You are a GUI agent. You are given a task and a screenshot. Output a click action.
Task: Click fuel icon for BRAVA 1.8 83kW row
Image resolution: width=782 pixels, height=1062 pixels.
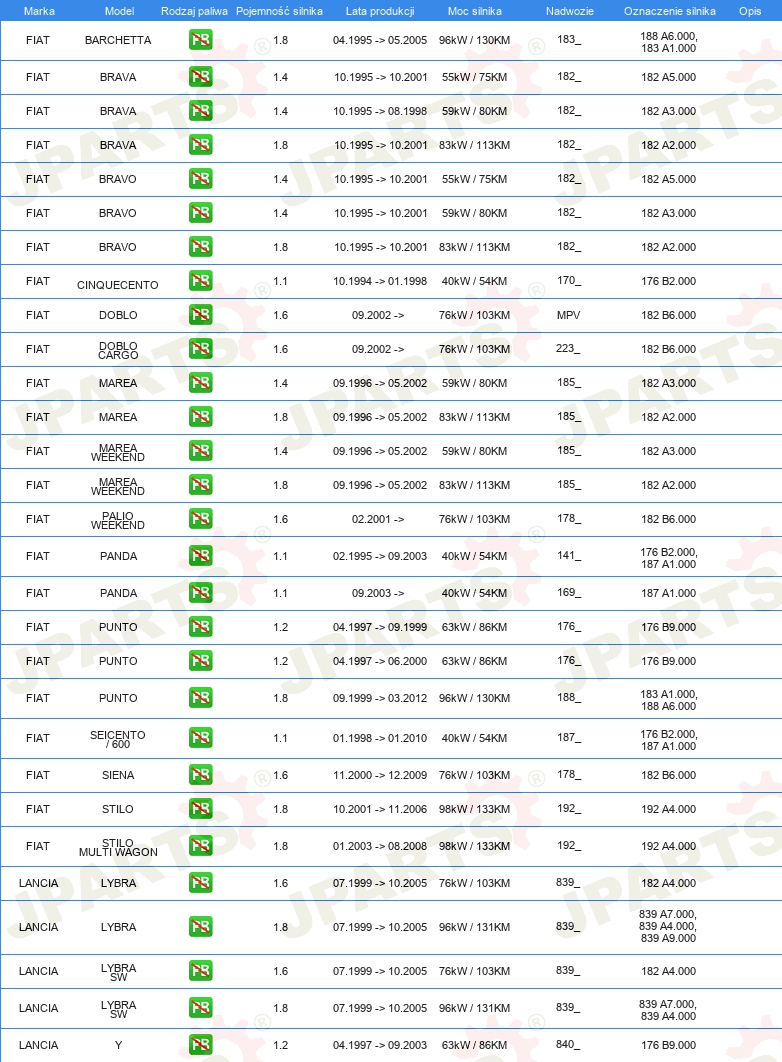click(200, 144)
